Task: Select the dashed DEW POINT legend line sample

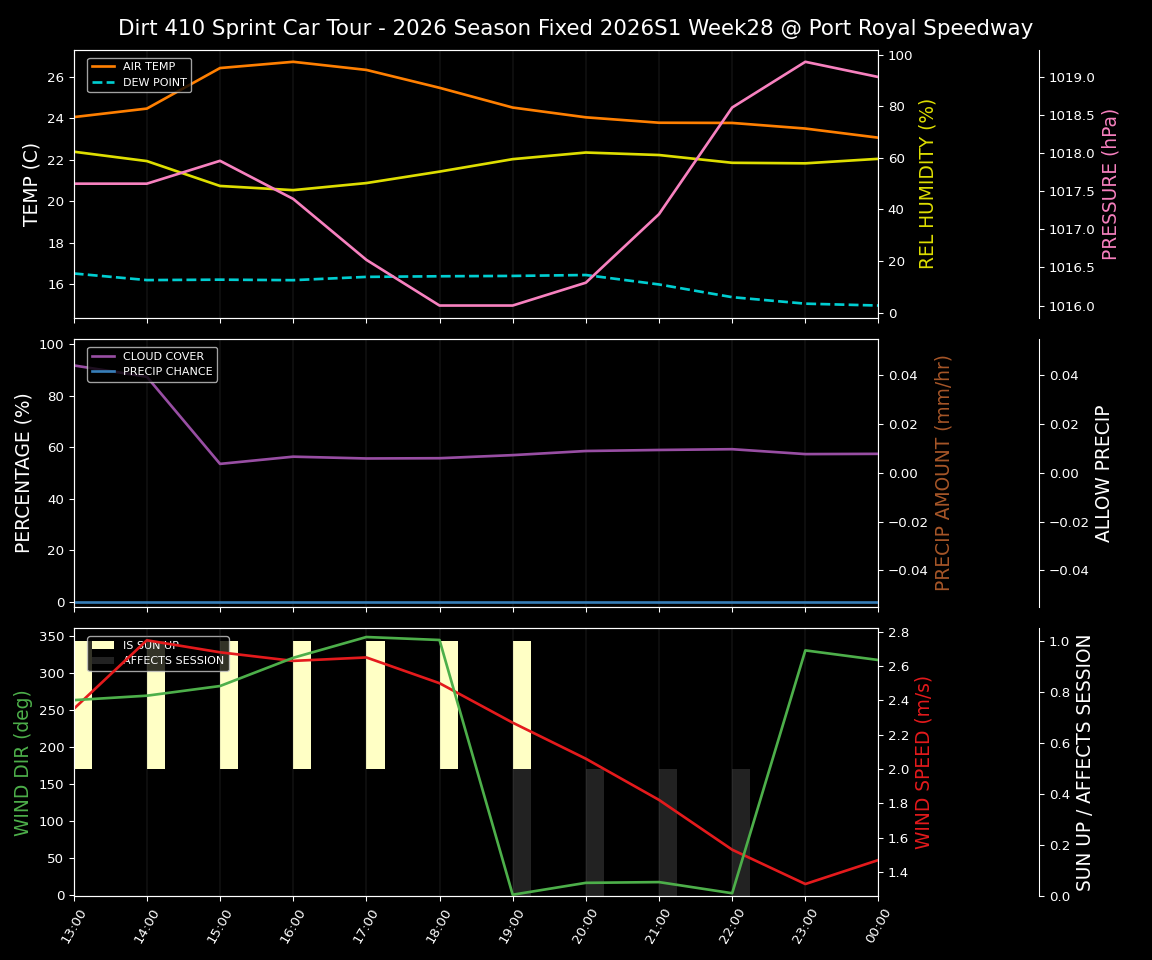Action: click(103, 81)
